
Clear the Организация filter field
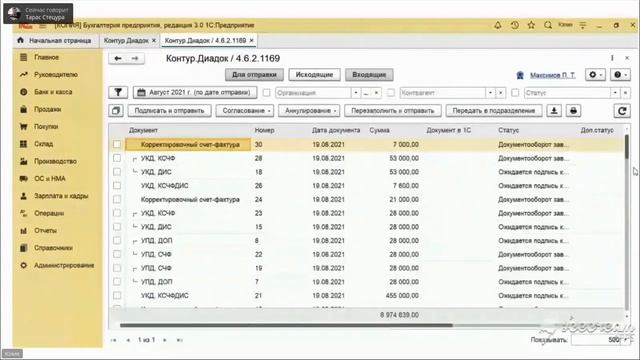tap(376, 93)
